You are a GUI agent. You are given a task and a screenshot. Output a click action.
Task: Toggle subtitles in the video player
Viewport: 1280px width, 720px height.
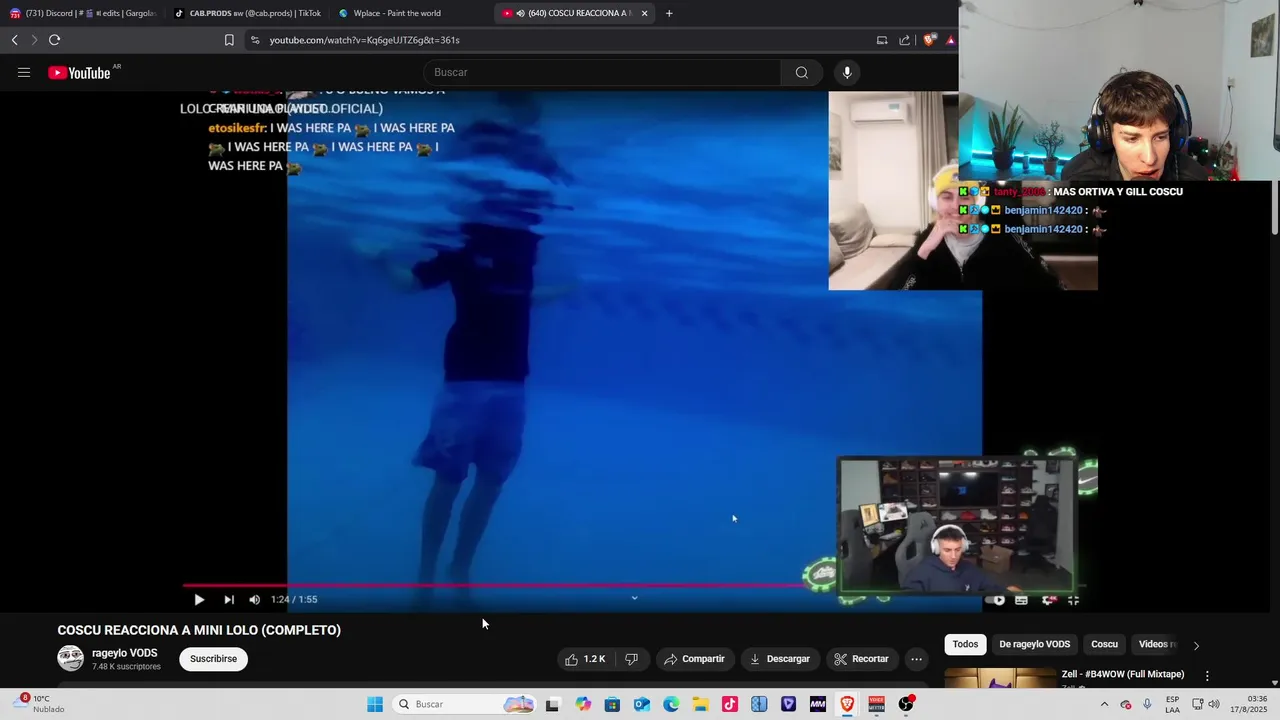click(1021, 600)
